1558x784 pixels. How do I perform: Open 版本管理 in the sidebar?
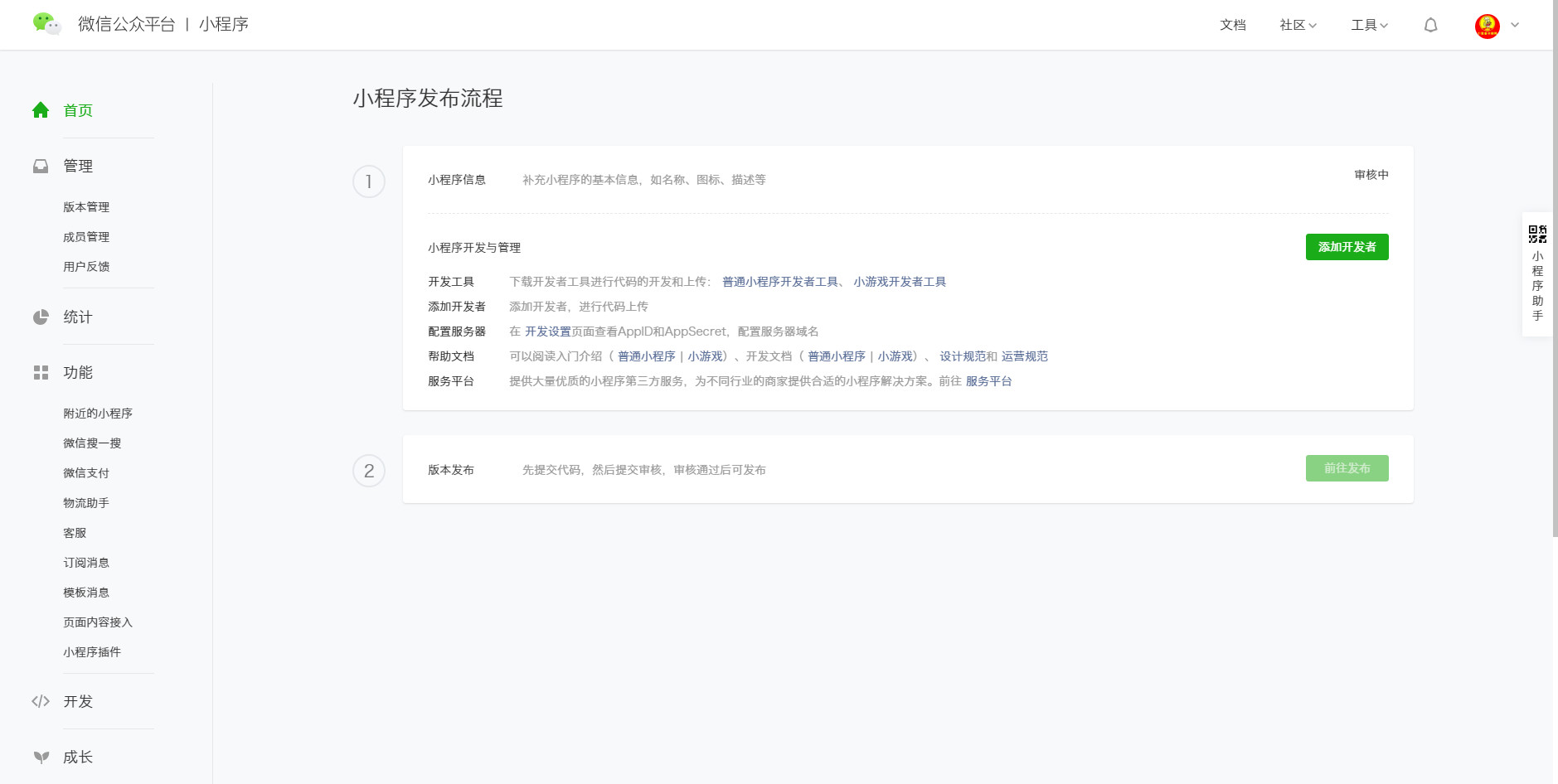tap(86, 207)
